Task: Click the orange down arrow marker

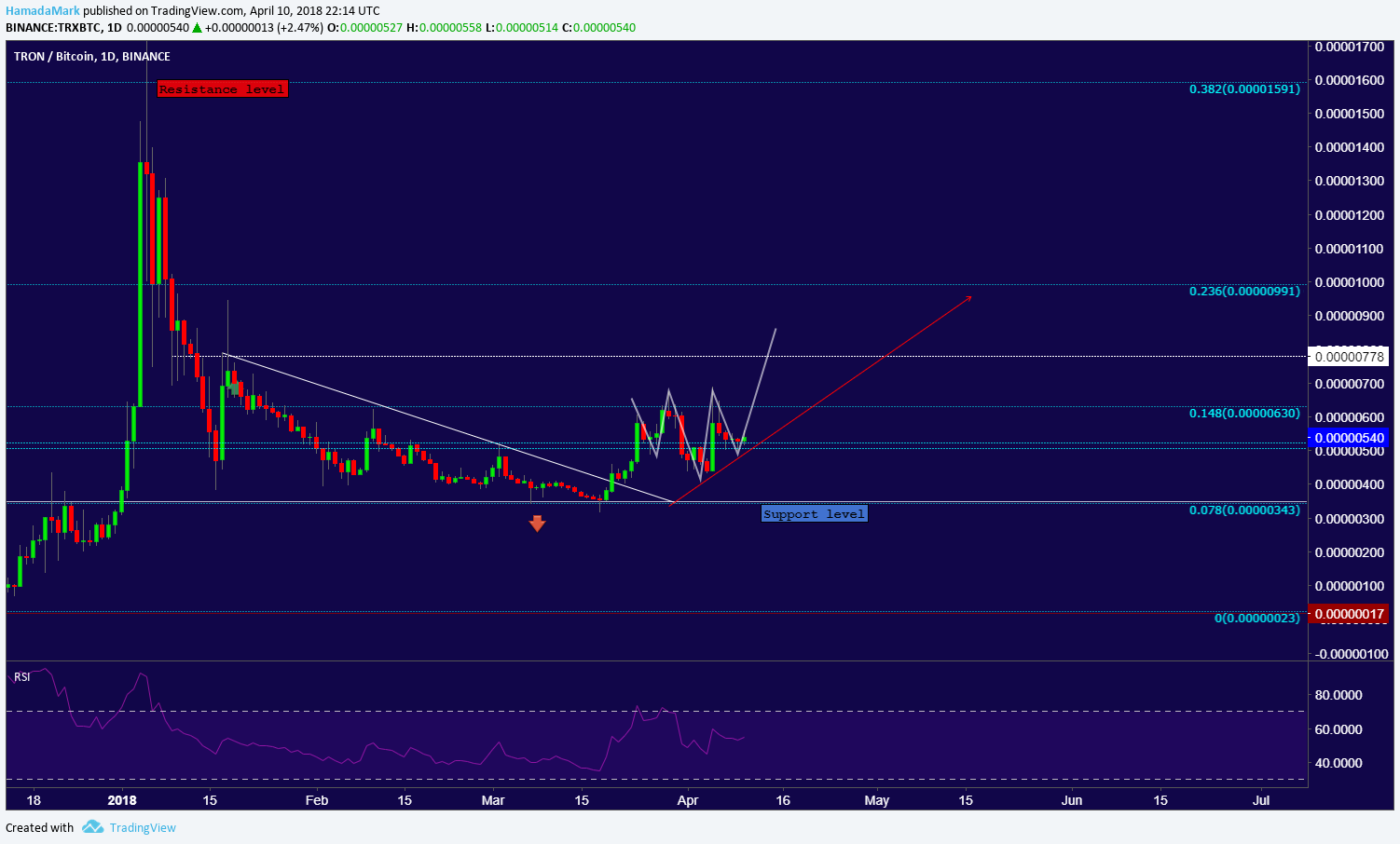Action: tap(537, 524)
